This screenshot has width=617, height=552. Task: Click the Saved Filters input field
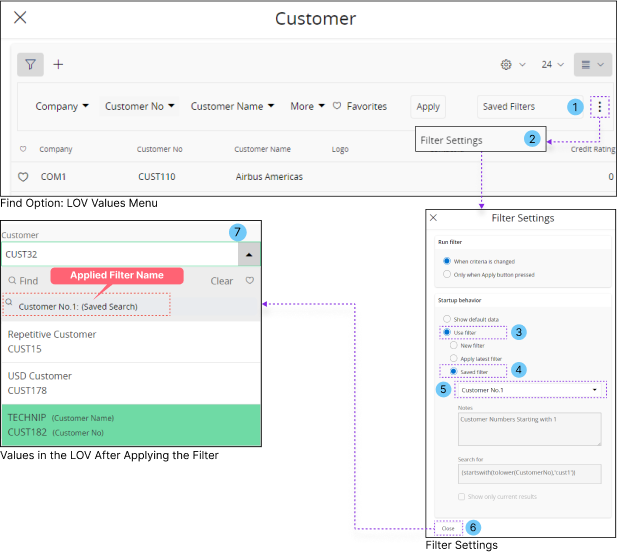click(520, 106)
